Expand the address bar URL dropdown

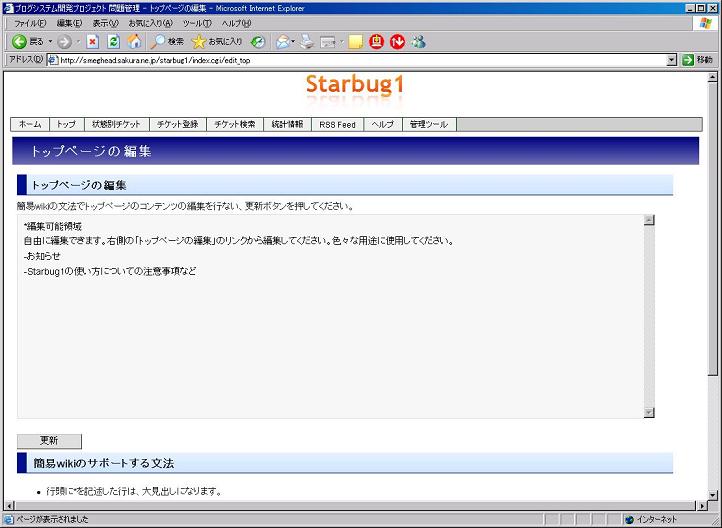[672, 60]
